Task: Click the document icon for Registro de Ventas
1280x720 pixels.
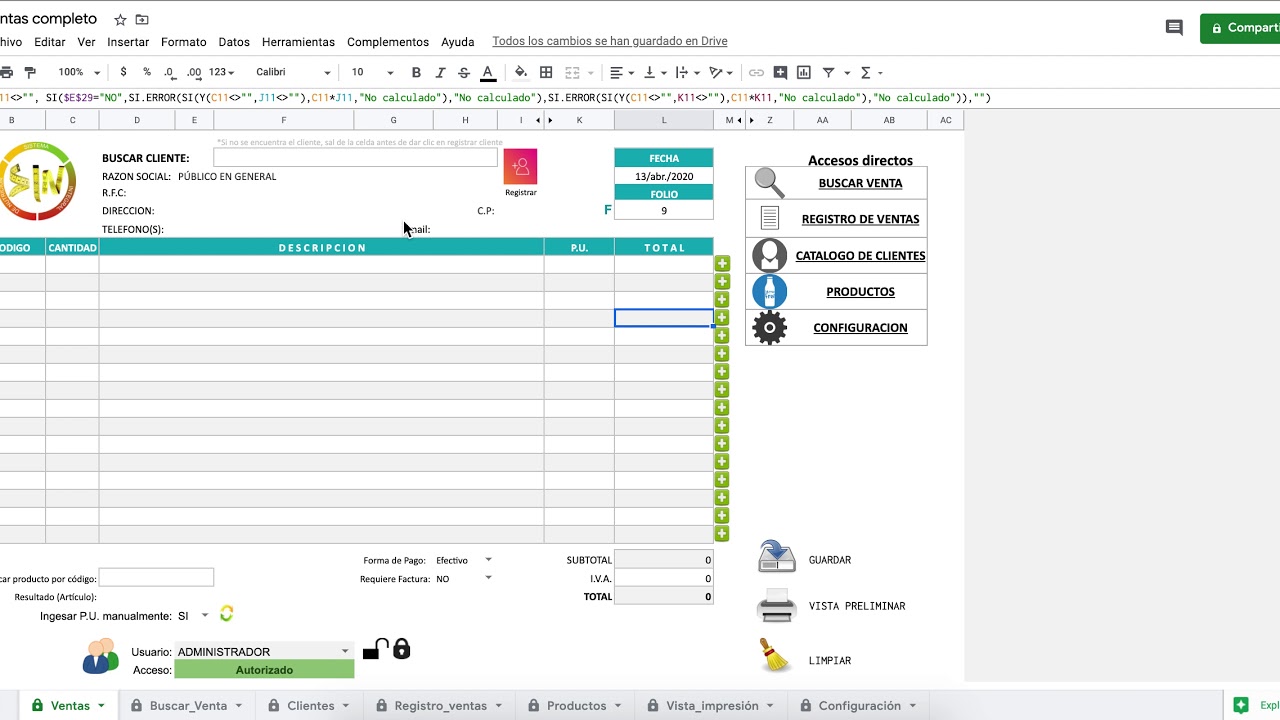Action: (769, 218)
